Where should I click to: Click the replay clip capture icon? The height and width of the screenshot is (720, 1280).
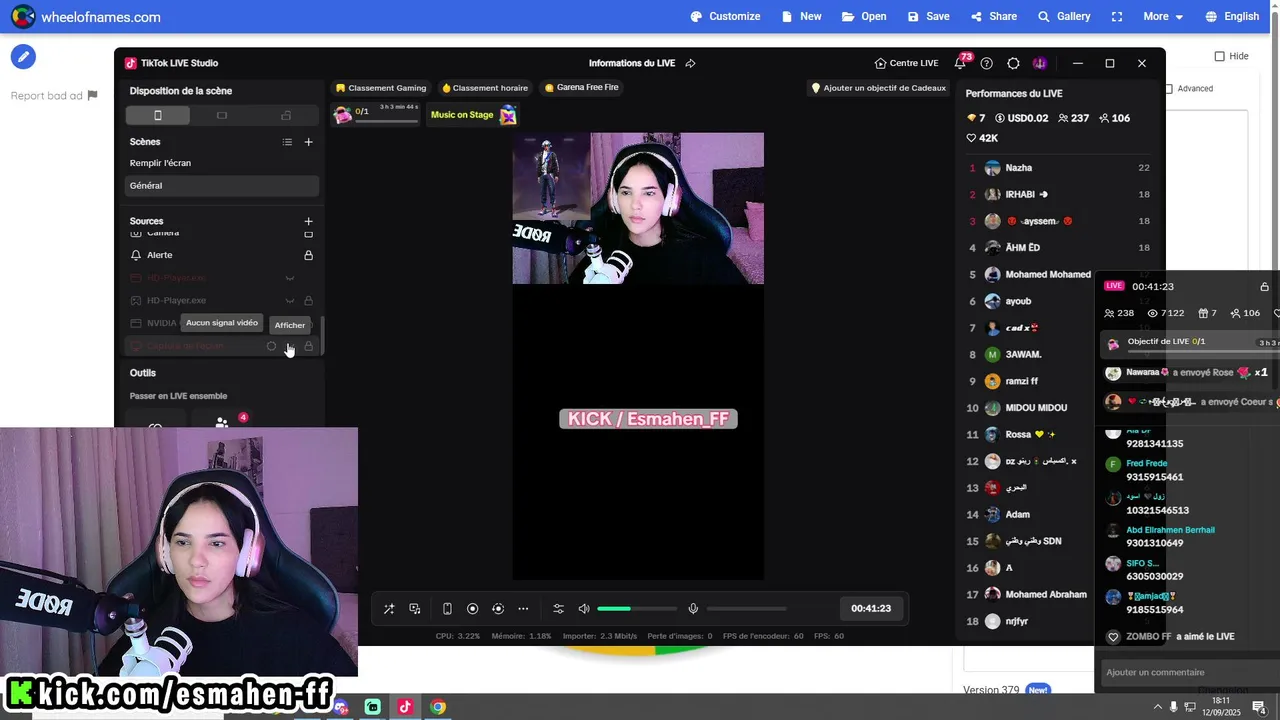click(498, 609)
